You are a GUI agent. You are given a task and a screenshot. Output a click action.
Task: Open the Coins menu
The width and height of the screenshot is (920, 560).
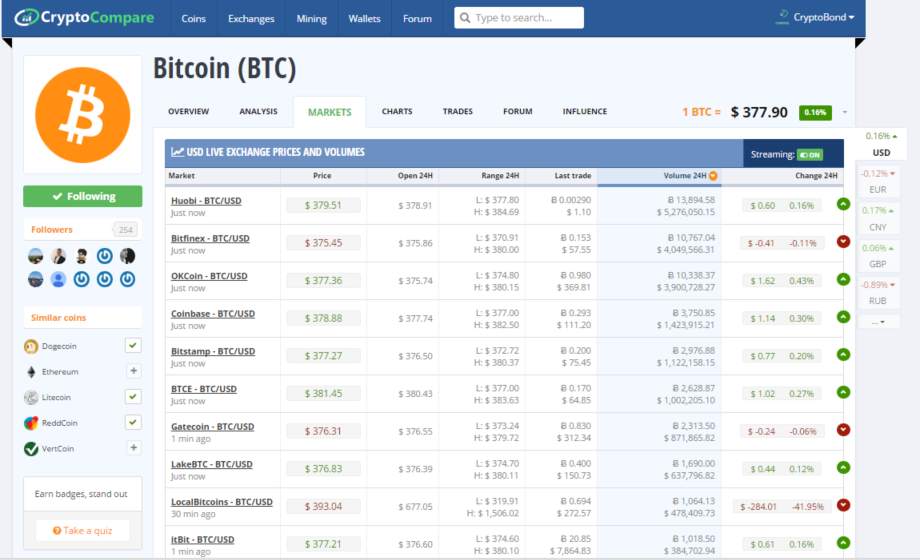click(x=194, y=18)
